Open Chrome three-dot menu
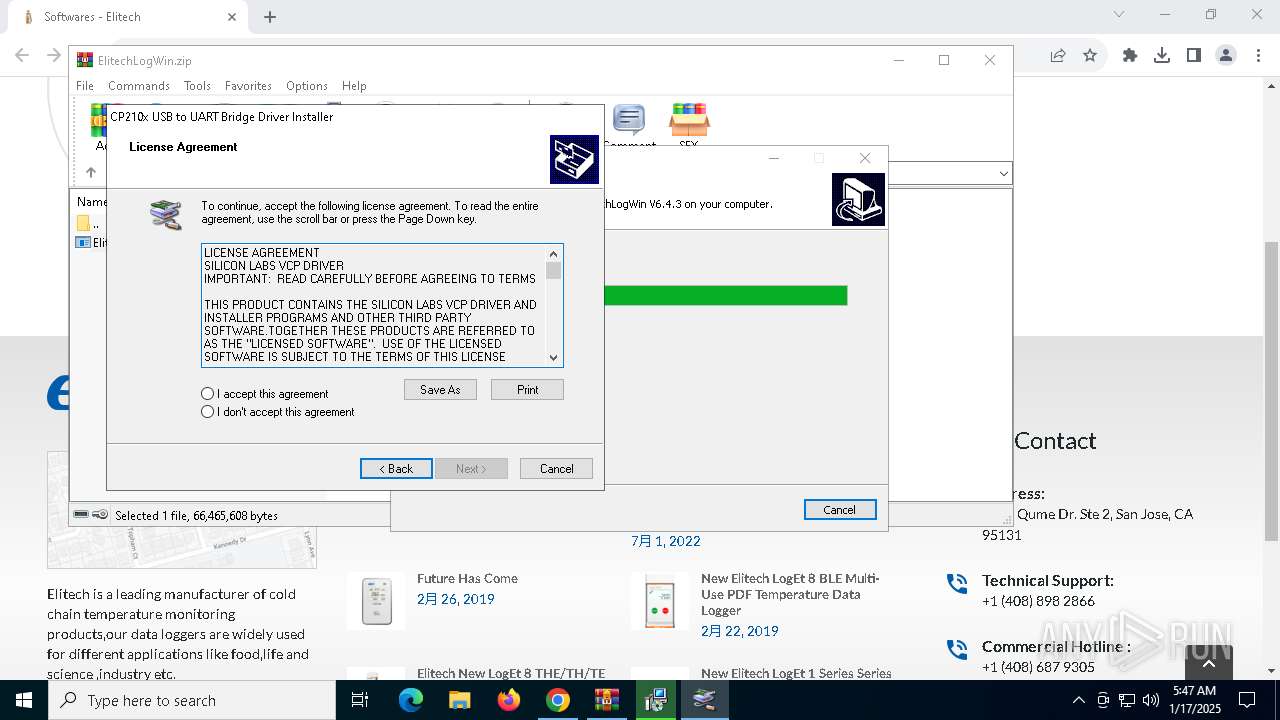Image resolution: width=1280 pixels, height=720 pixels. tap(1257, 56)
